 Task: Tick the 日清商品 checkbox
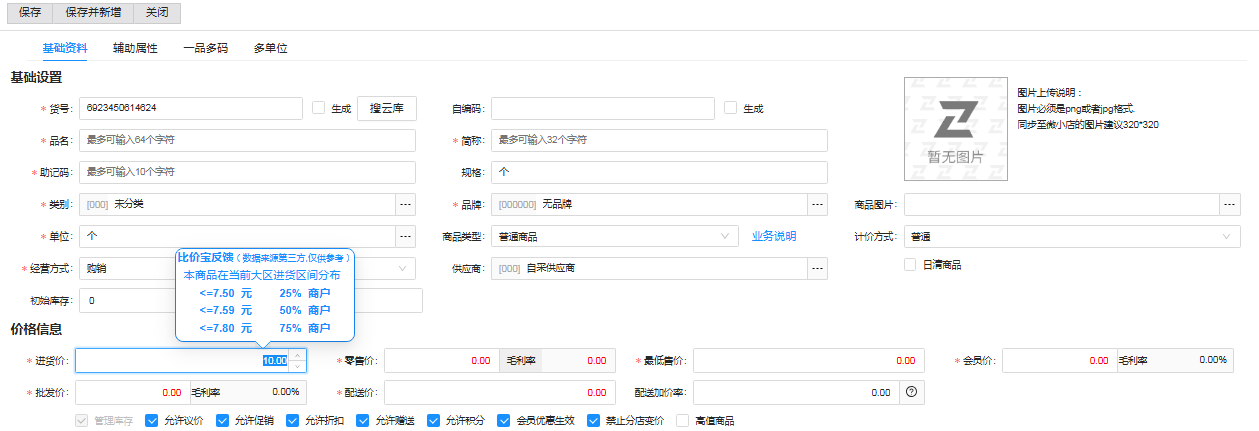[910, 265]
